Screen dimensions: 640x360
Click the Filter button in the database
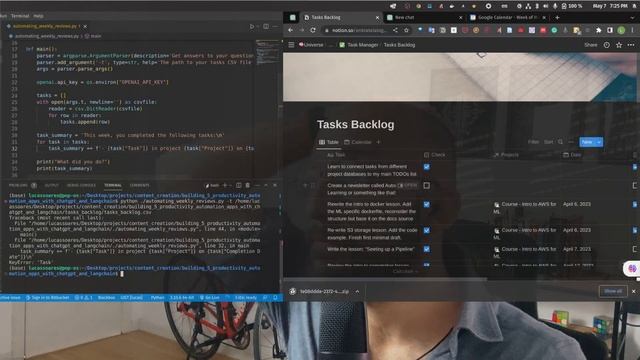[x=533, y=142]
